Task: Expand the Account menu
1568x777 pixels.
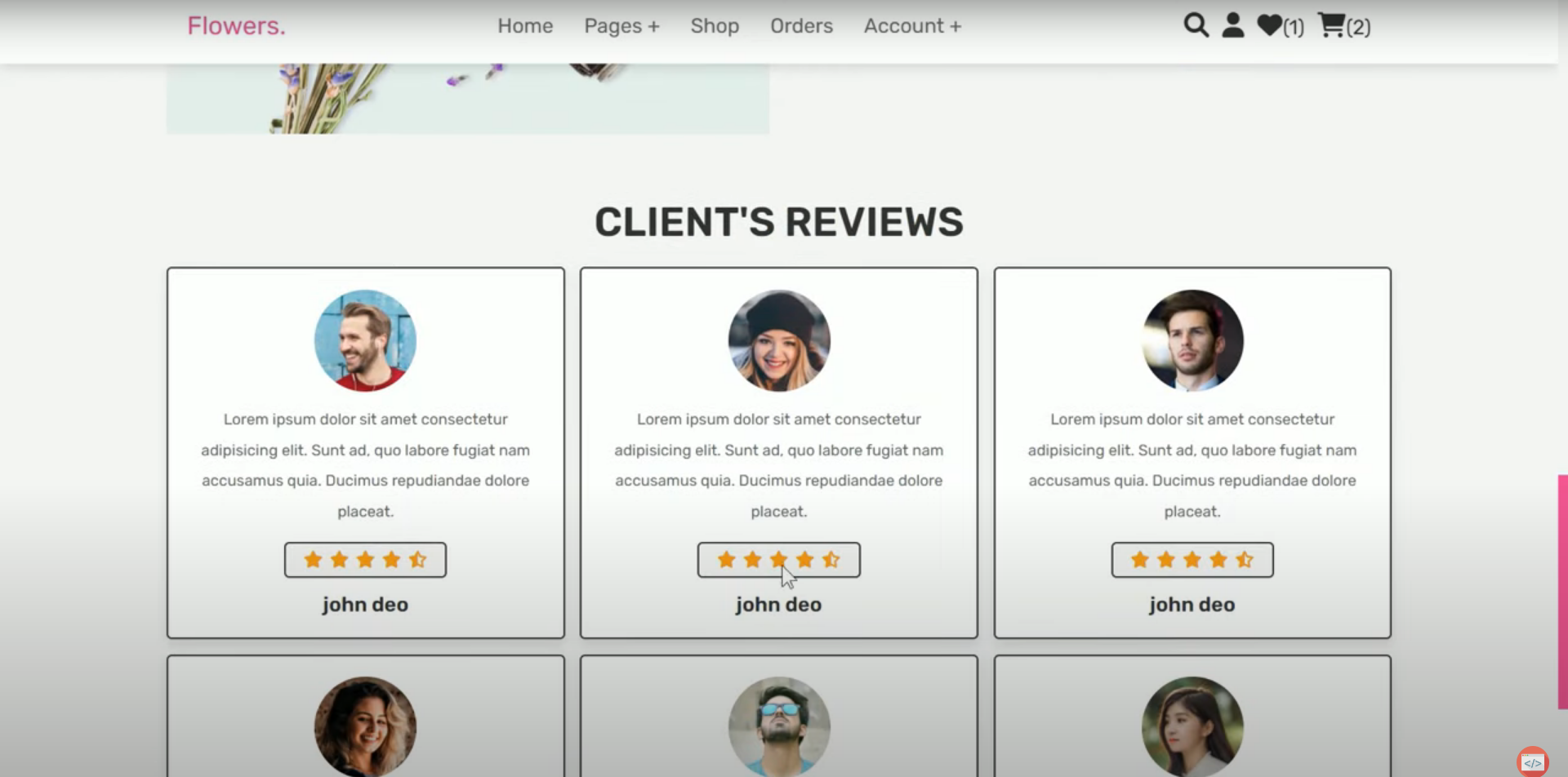Action: click(x=912, y=25)
